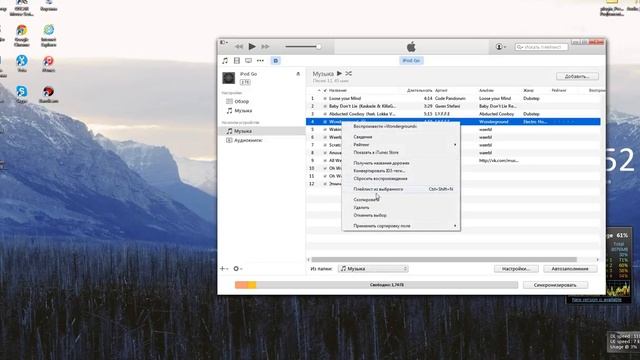Click the Синхронизировать button
Viewport: 640px width, 360px height.
click(x=555, y=285)
